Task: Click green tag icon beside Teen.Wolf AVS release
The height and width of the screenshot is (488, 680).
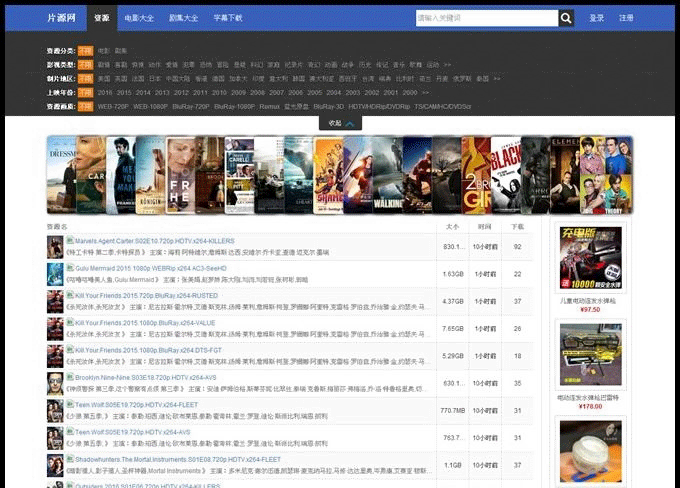Action: tap(70, 432)
